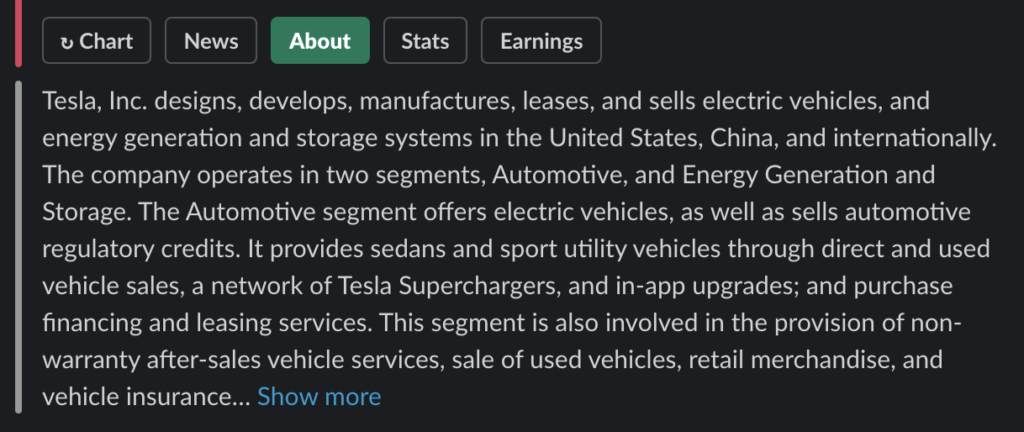This screenshot has width=1024, height=432.
Task: Expand description with Show more link
Action: pyautogui.click(x=319, y=397)
